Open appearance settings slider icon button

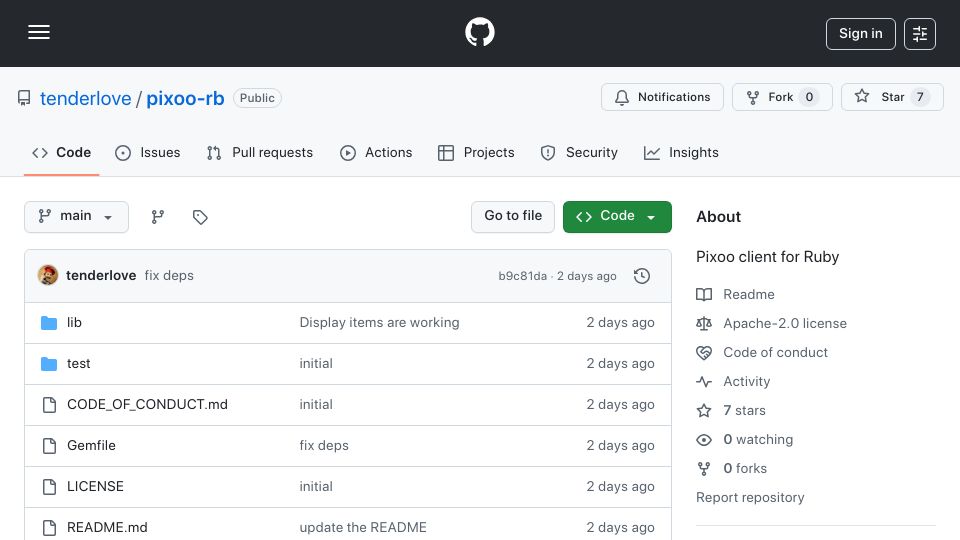920,34
